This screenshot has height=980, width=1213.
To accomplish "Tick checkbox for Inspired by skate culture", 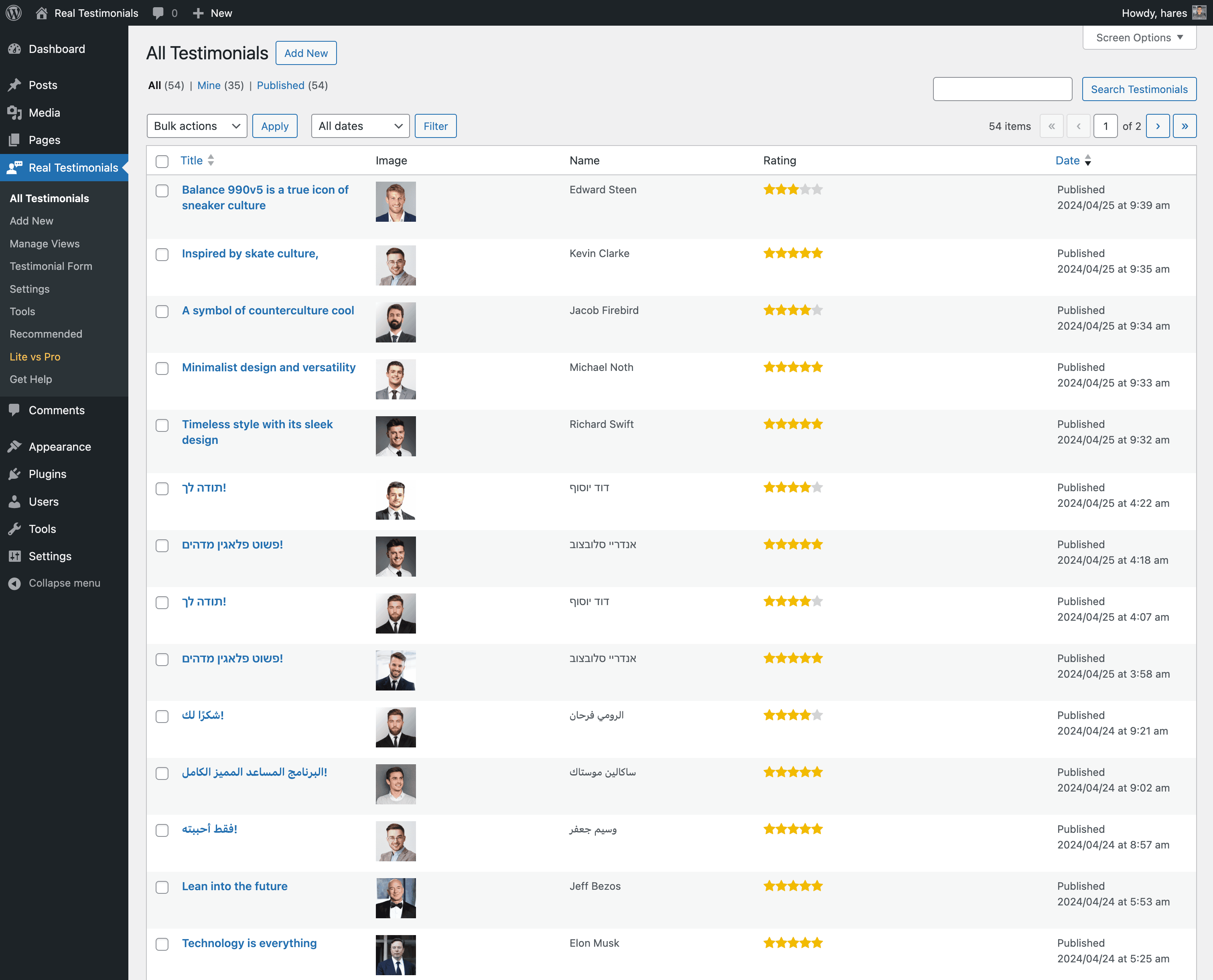I will tap(162, 255).
